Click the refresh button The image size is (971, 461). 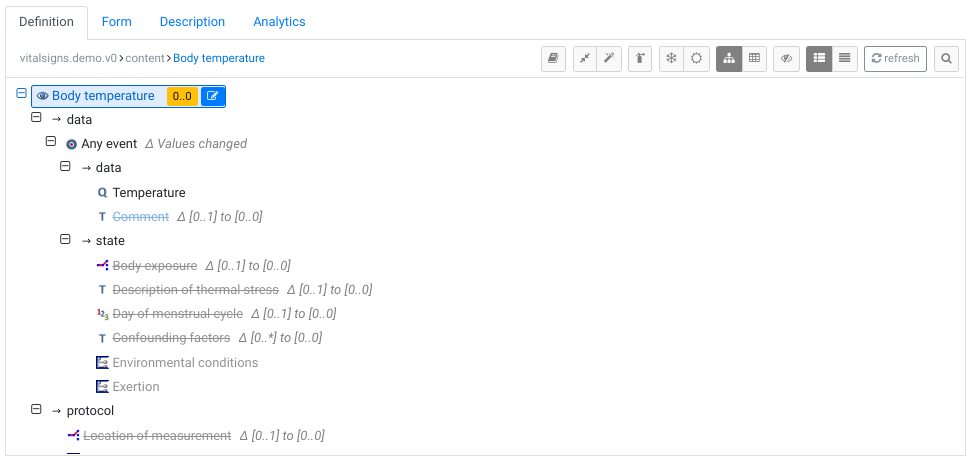click(895, 59)
